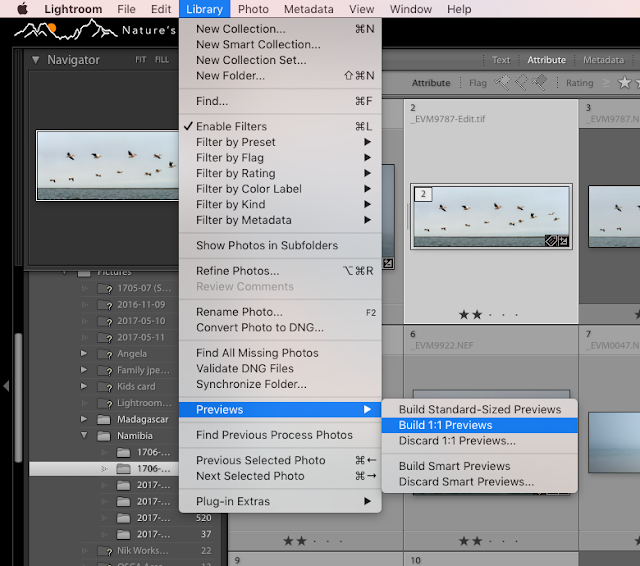Screen dimensions: 640x566
Task: Choose Refine Photos... menu item
Action: click(280, 271)
